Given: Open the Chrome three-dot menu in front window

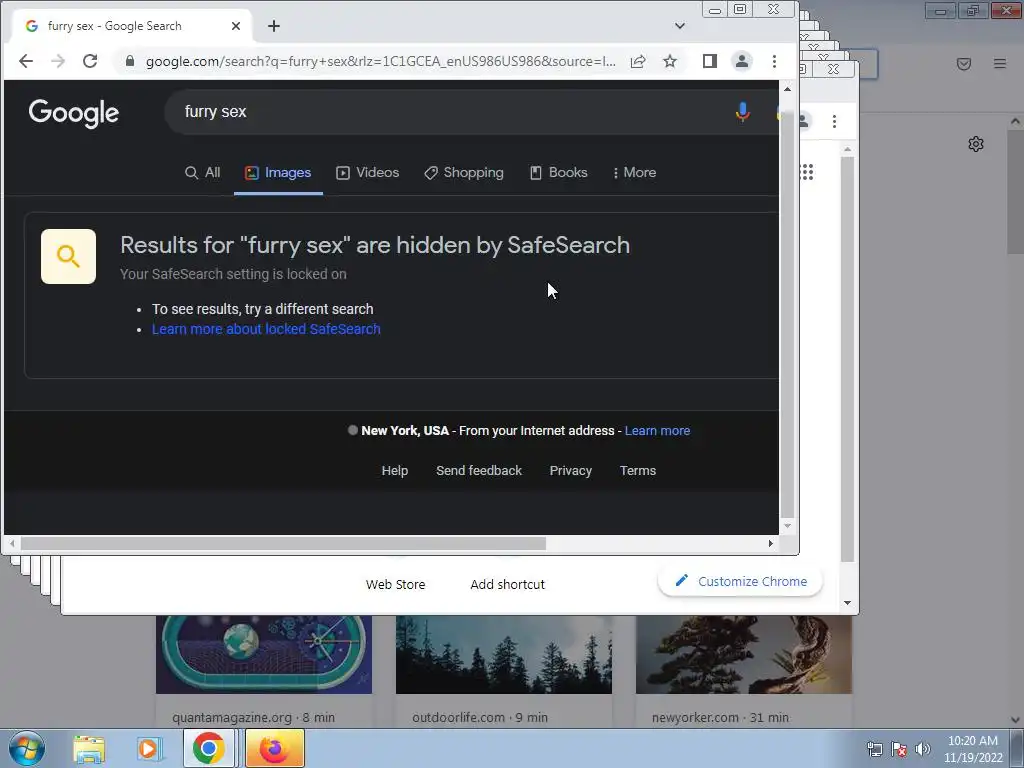Looking at the screenshot, I should [775, 61].
